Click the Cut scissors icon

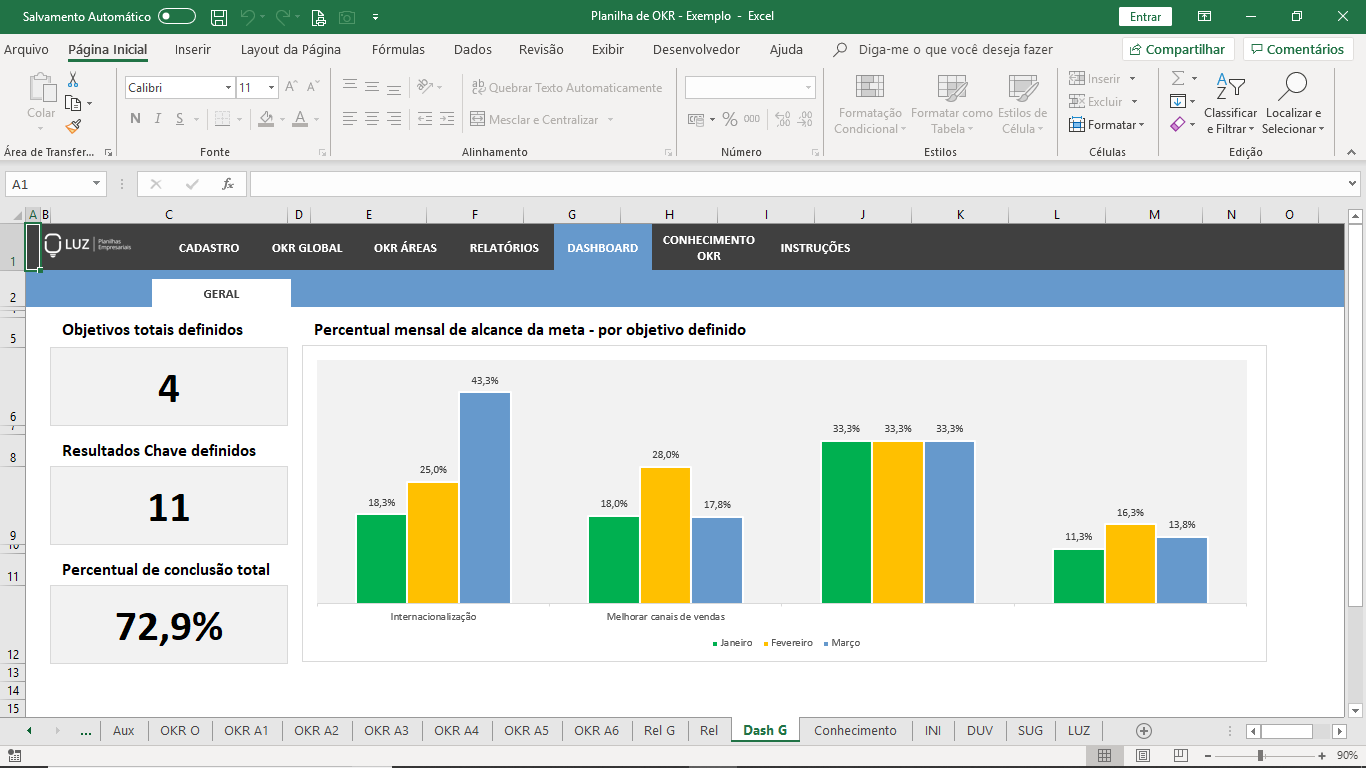coord(73,80)
